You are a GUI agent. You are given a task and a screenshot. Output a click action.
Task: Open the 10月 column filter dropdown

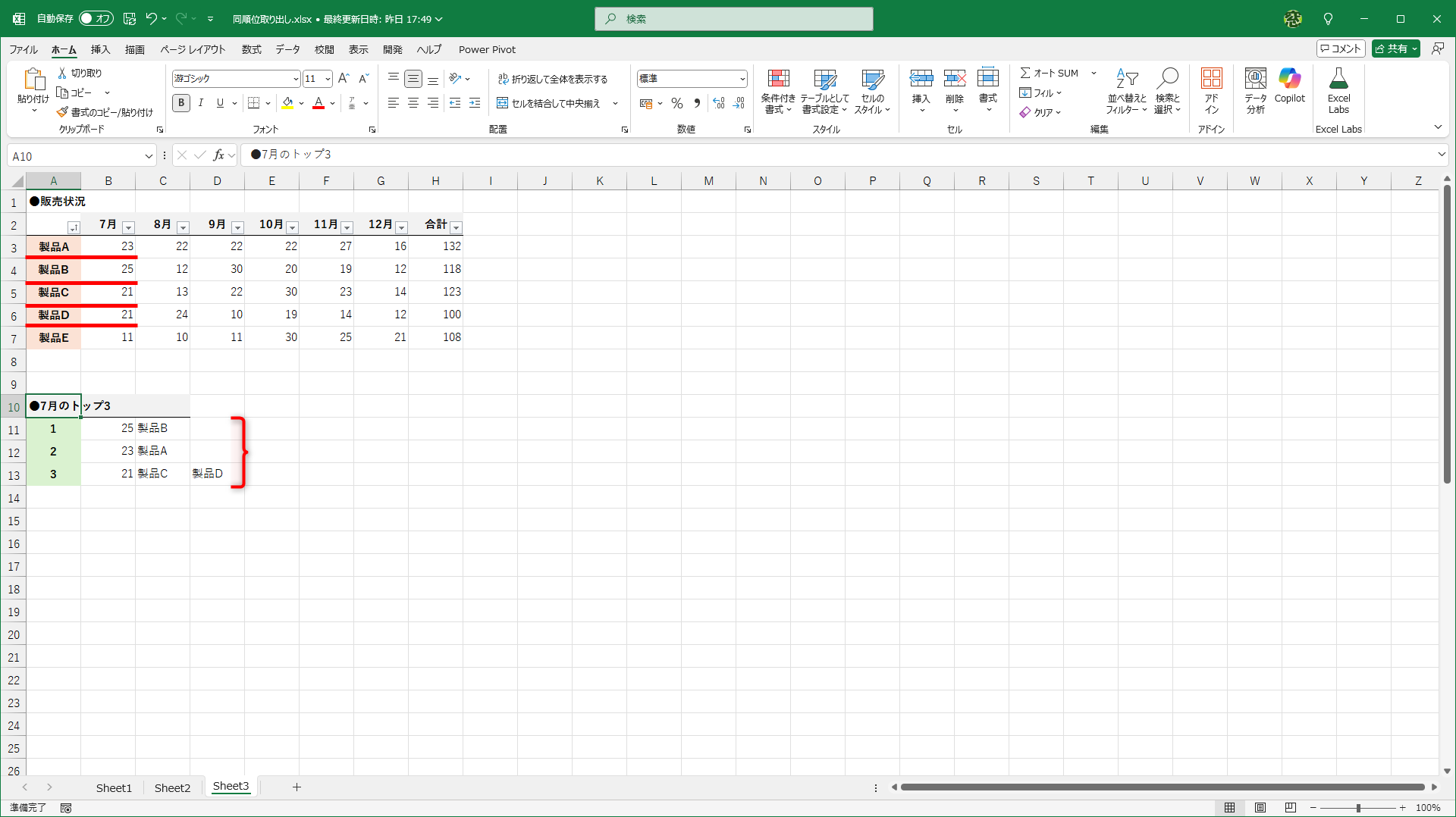292,227
